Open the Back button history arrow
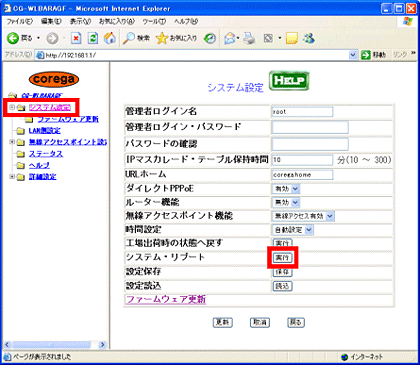 (x=38, y=39)
